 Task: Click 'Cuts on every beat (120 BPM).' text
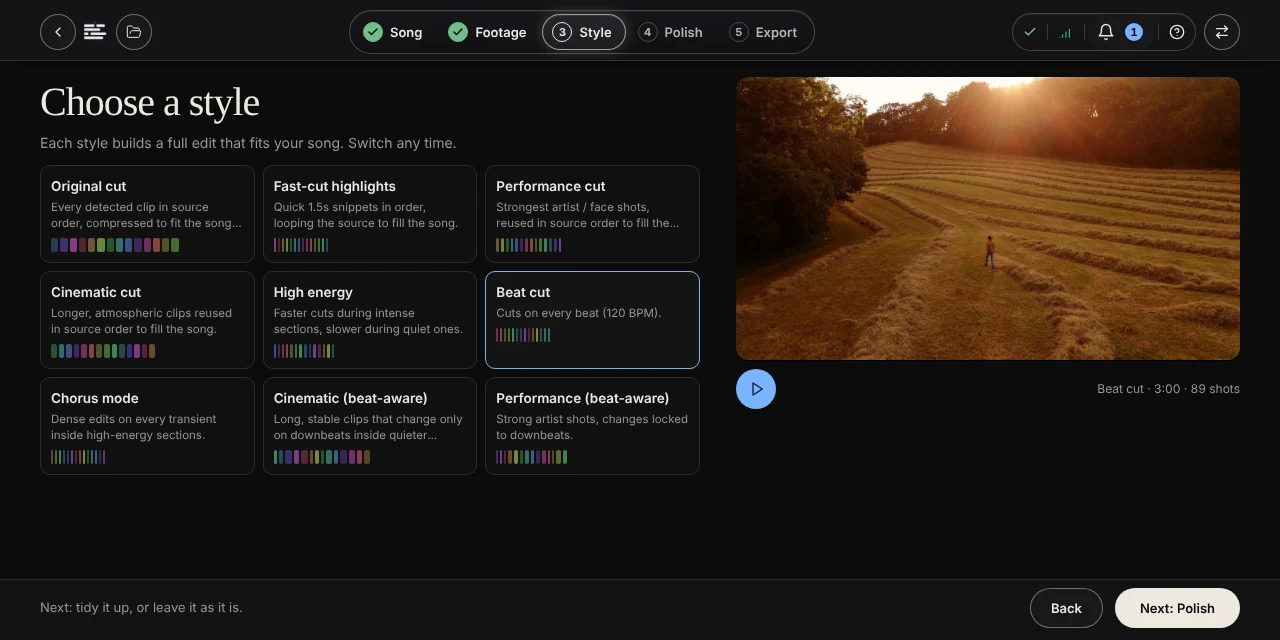coord(579,313)
